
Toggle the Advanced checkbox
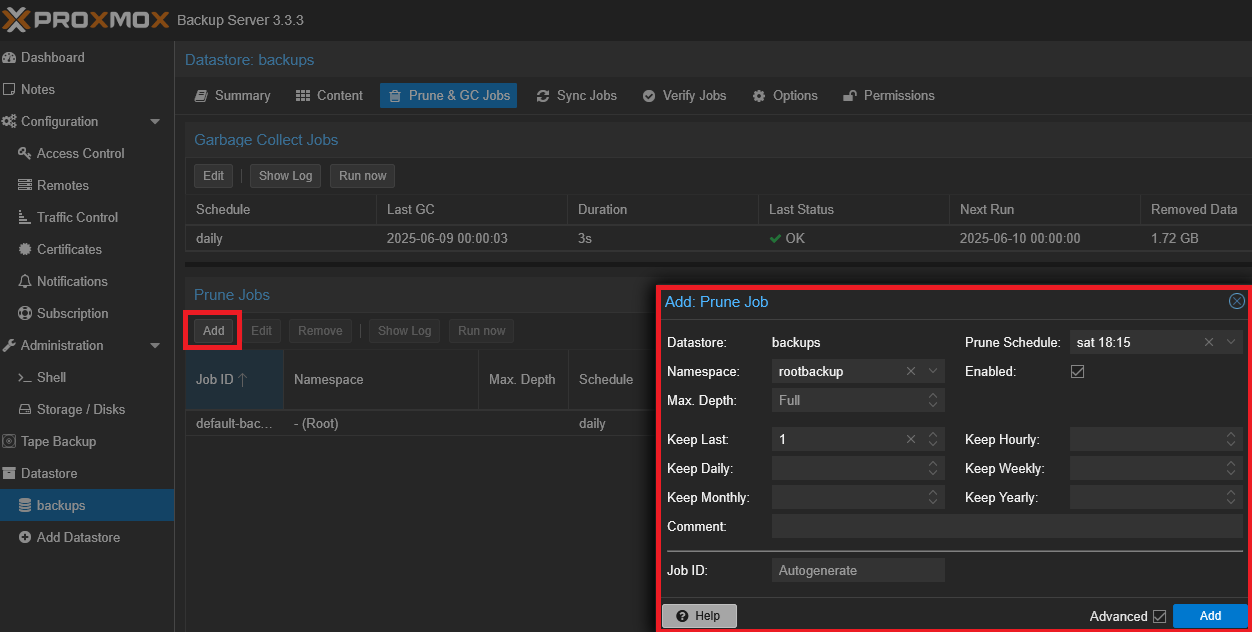pyautogui.click(x=1160, y=616)
